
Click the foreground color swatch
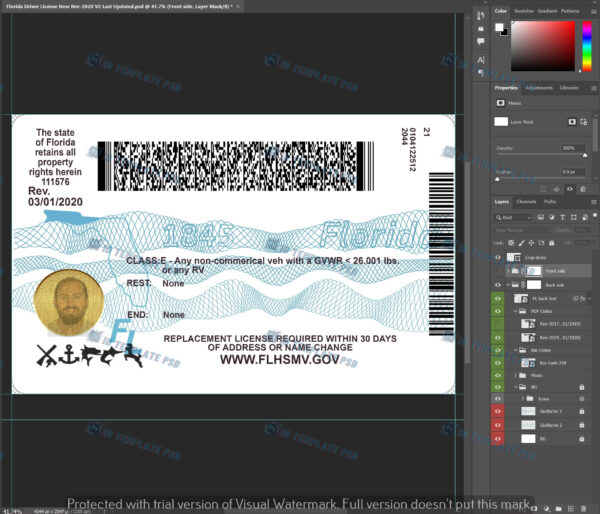tap(499, 27)
